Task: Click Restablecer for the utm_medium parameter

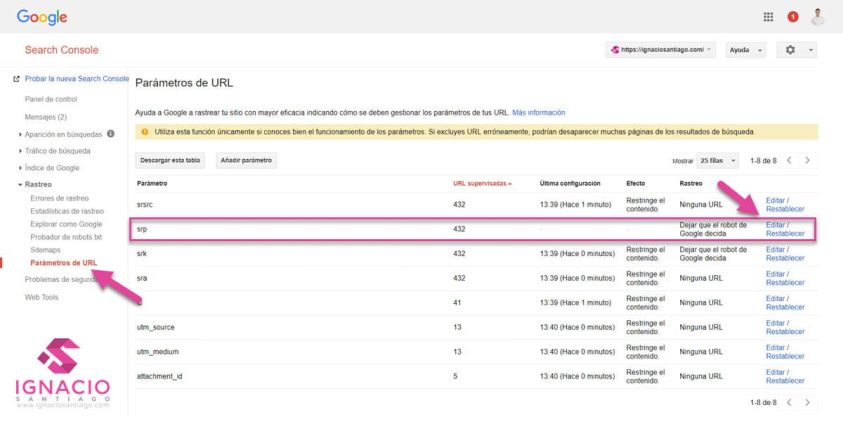Action: [x=785, y=356]
